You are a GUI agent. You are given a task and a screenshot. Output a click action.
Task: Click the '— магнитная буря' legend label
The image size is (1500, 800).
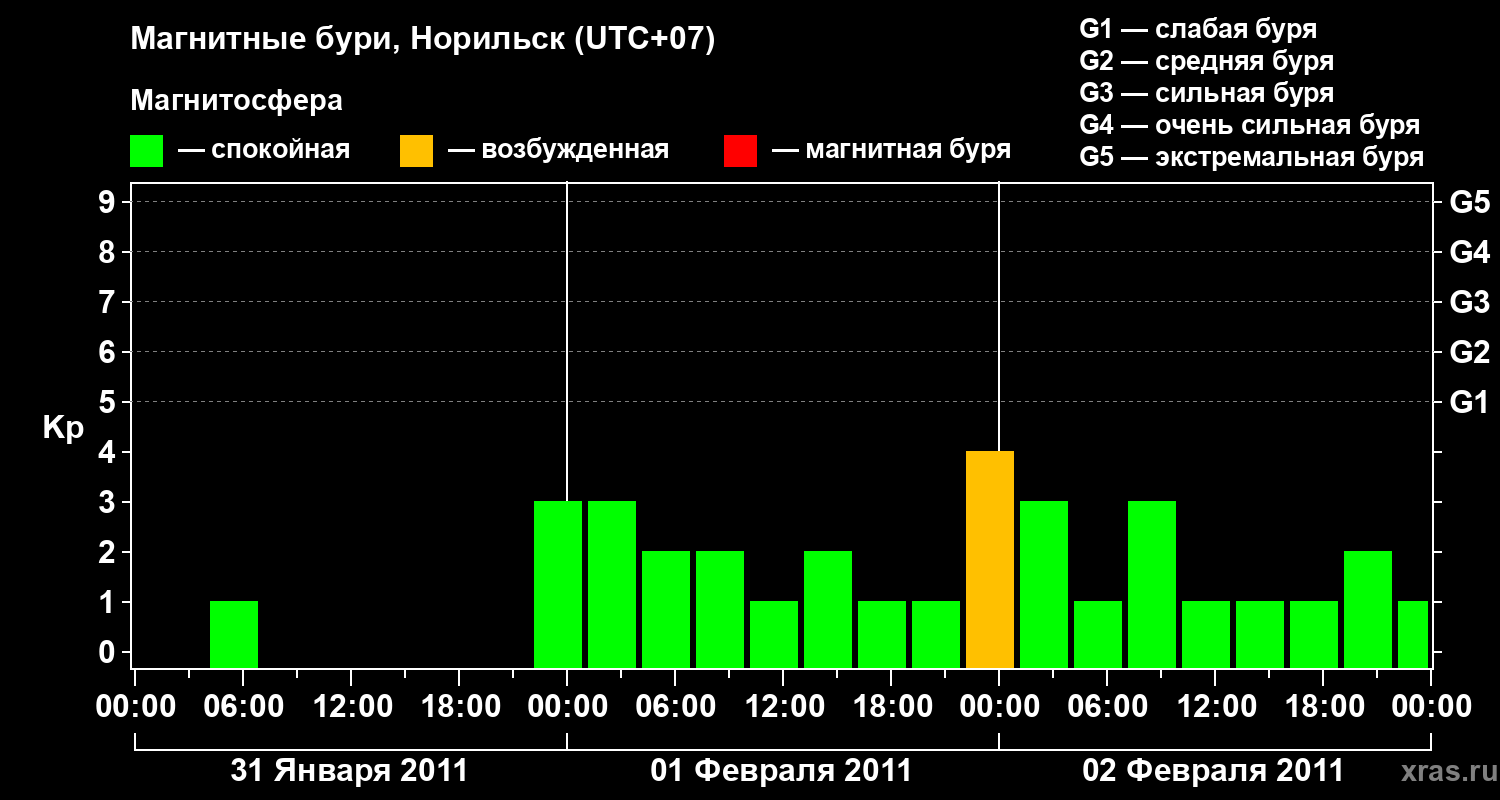coord(892,150)
